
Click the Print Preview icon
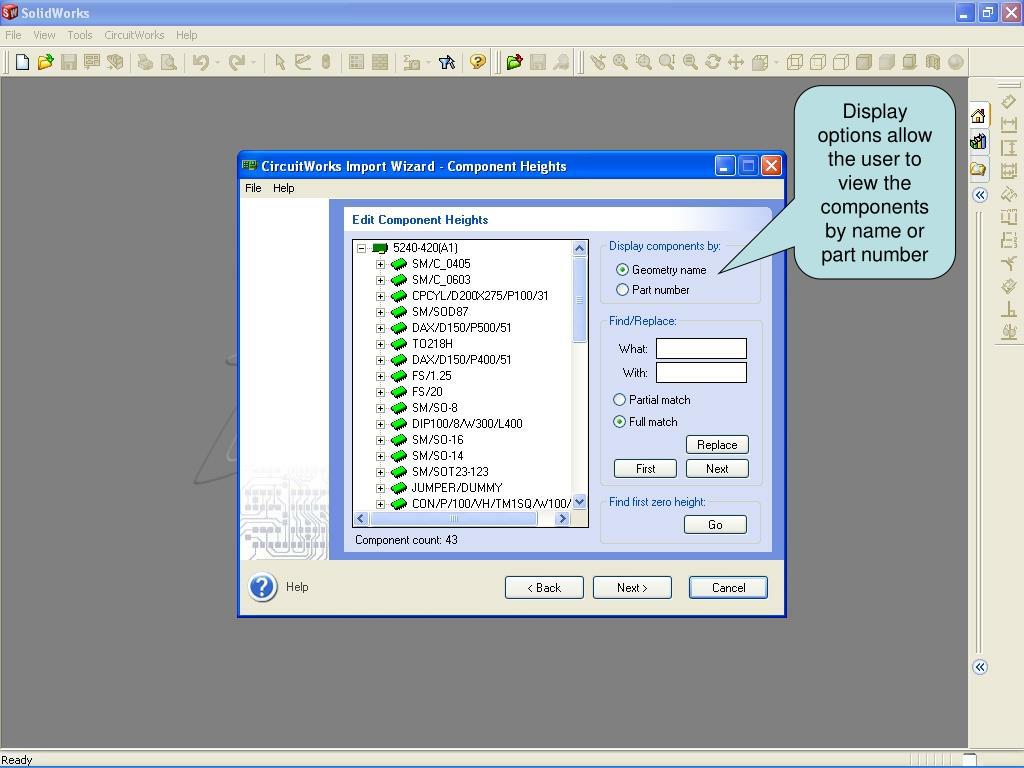pyautogui.click(x=168, y=62)
